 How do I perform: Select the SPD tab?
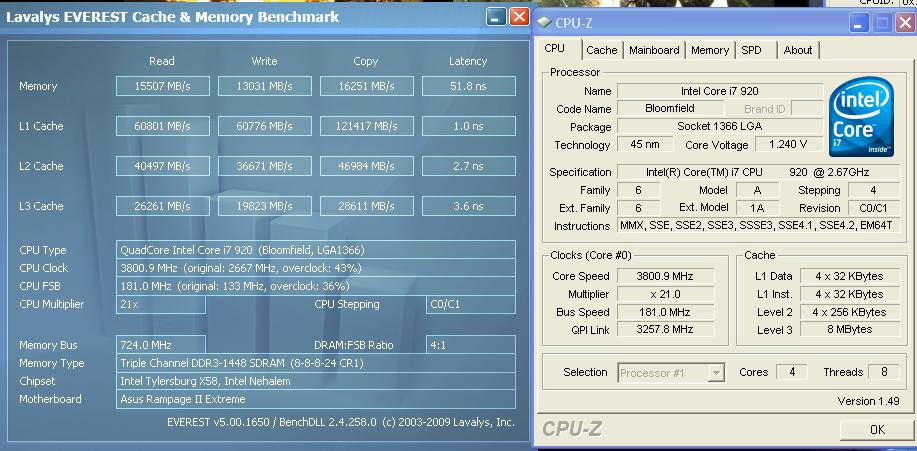(x=751, y=50)
